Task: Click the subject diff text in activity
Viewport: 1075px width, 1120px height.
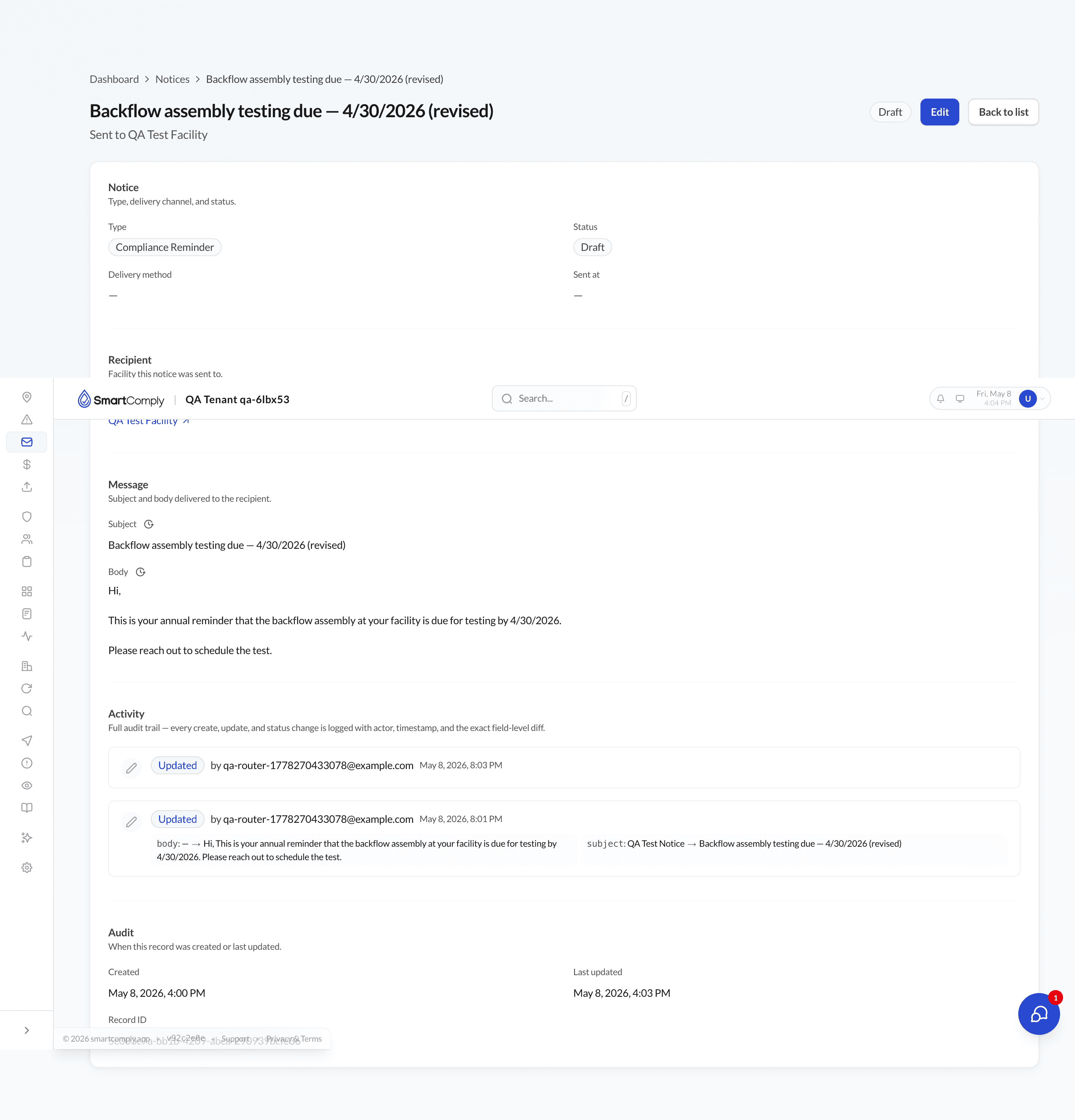Action: [744, 844]
